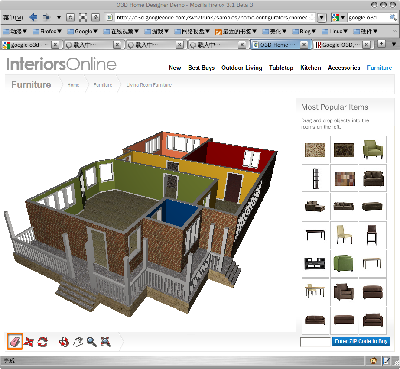Select the beige floral rug thumbnail
The image size is (400, 369).
click(x=315, y=150)
